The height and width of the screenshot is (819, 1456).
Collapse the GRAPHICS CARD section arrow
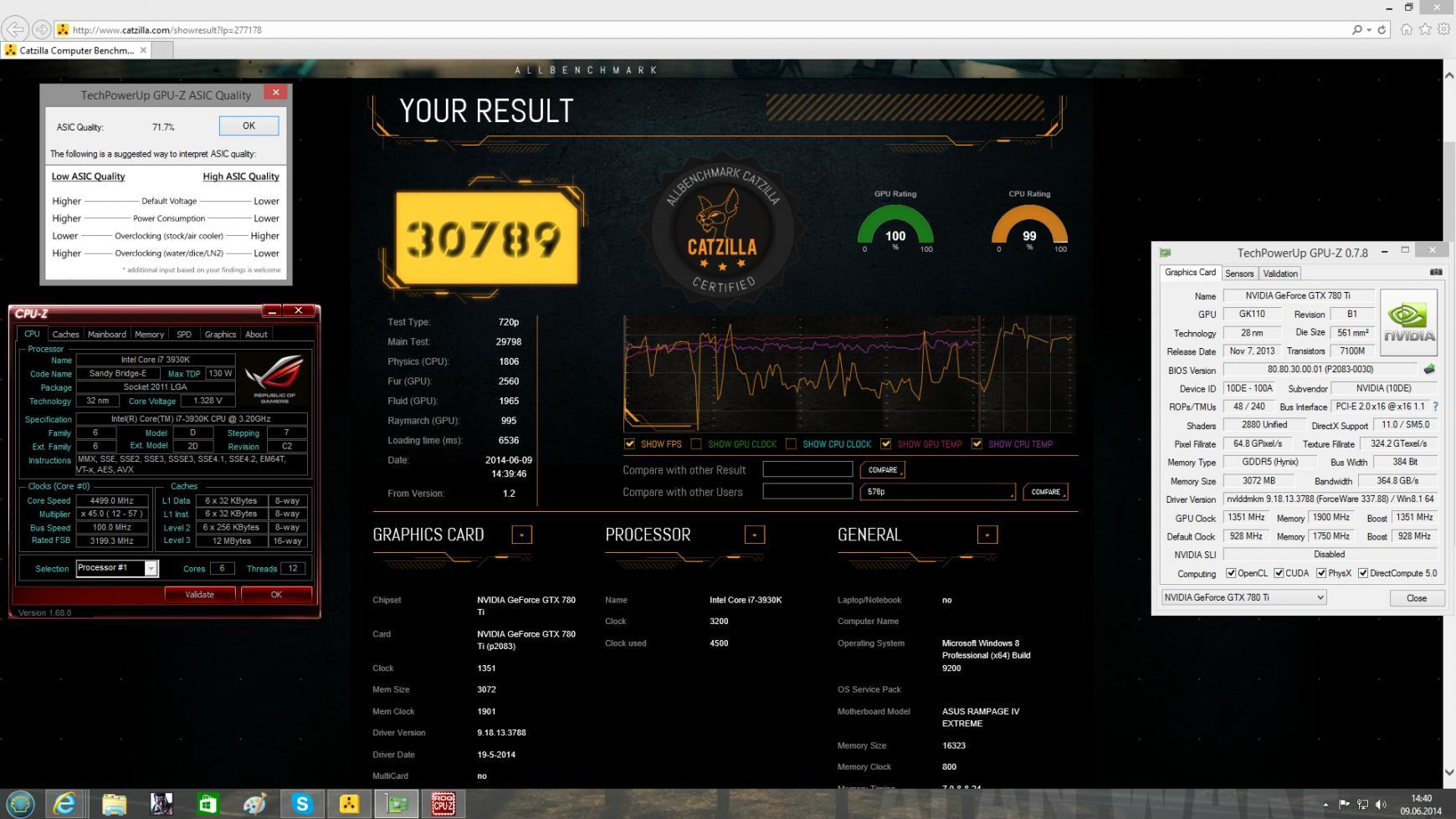[522, 535]
